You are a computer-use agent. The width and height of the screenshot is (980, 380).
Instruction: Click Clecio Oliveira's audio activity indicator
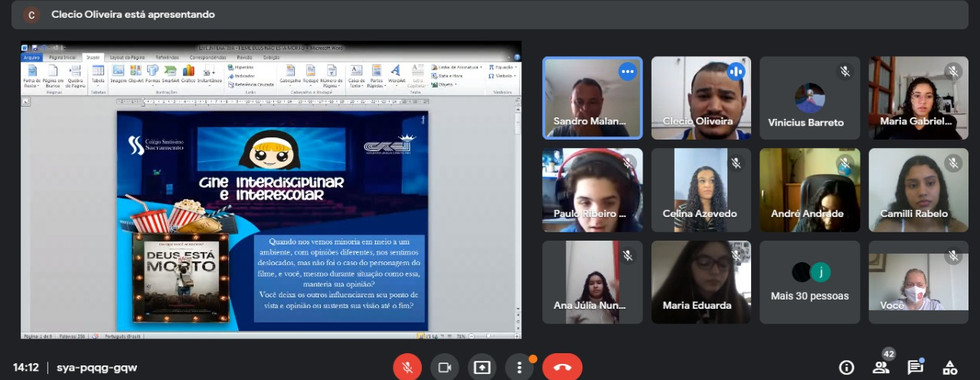[x=736, y=72]
